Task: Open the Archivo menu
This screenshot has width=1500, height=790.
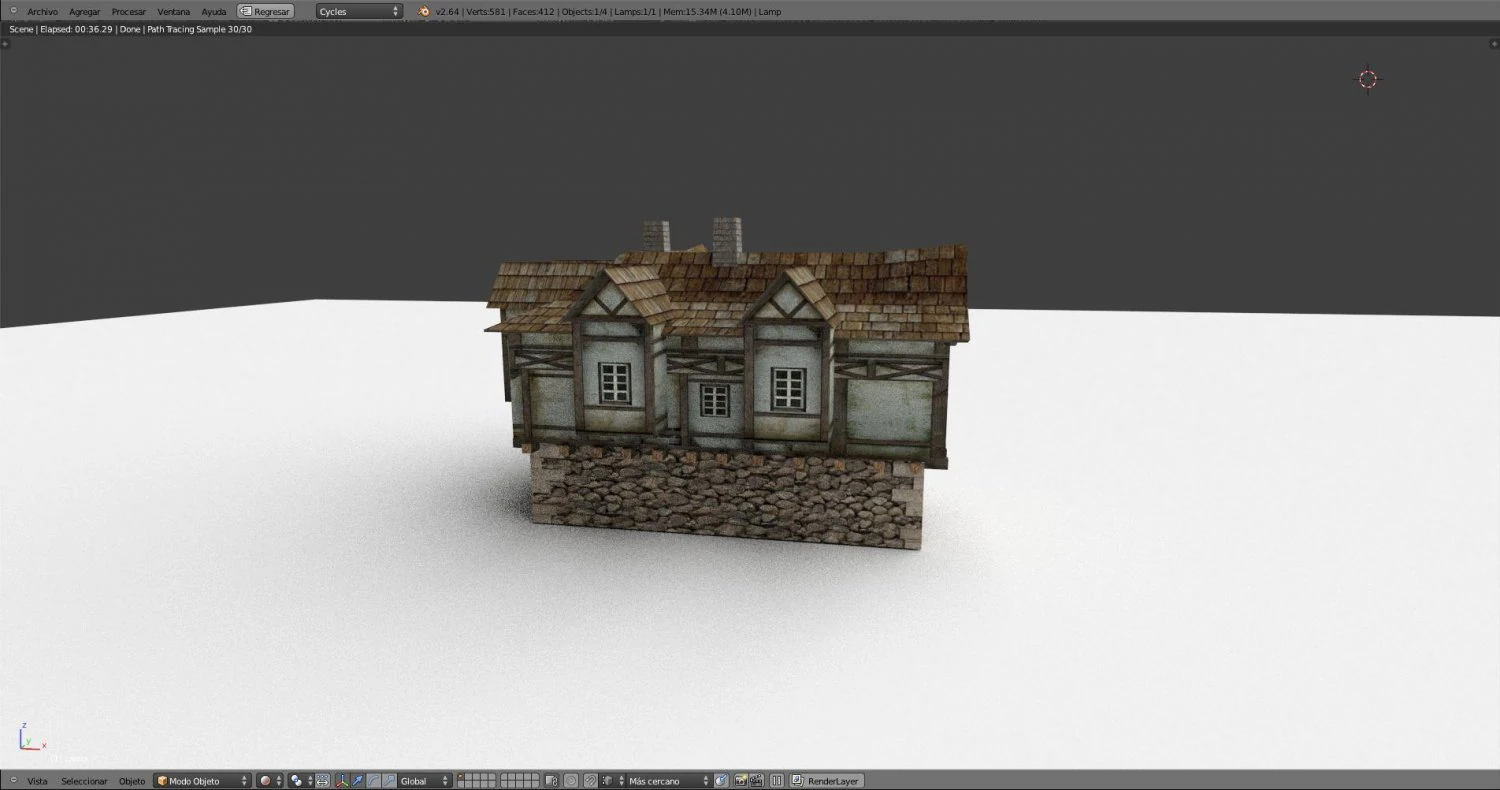Action: click(42, 11)
